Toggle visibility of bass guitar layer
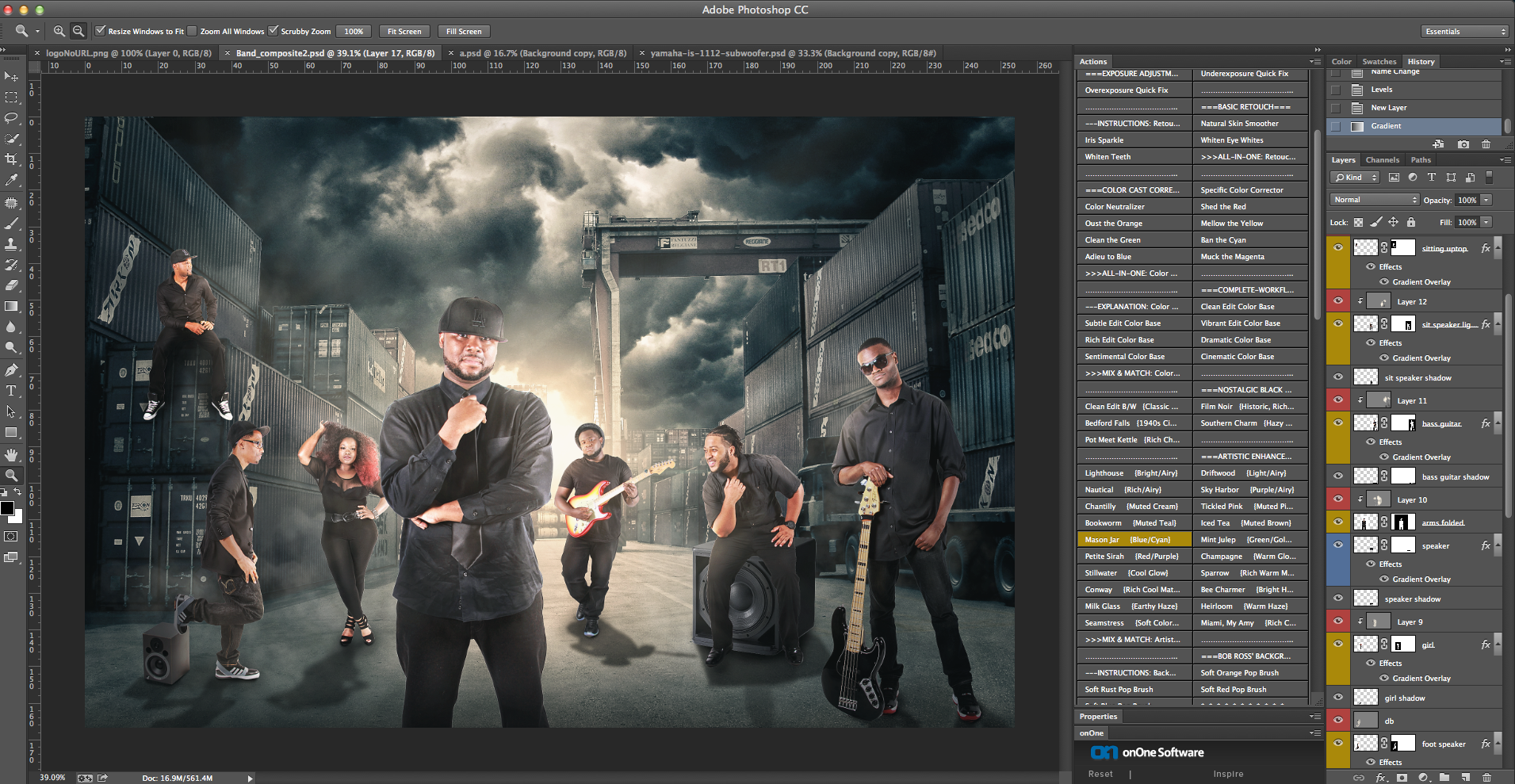Image resolution: width=1515 pixels, height=784 pixels. click(1338, 423)
